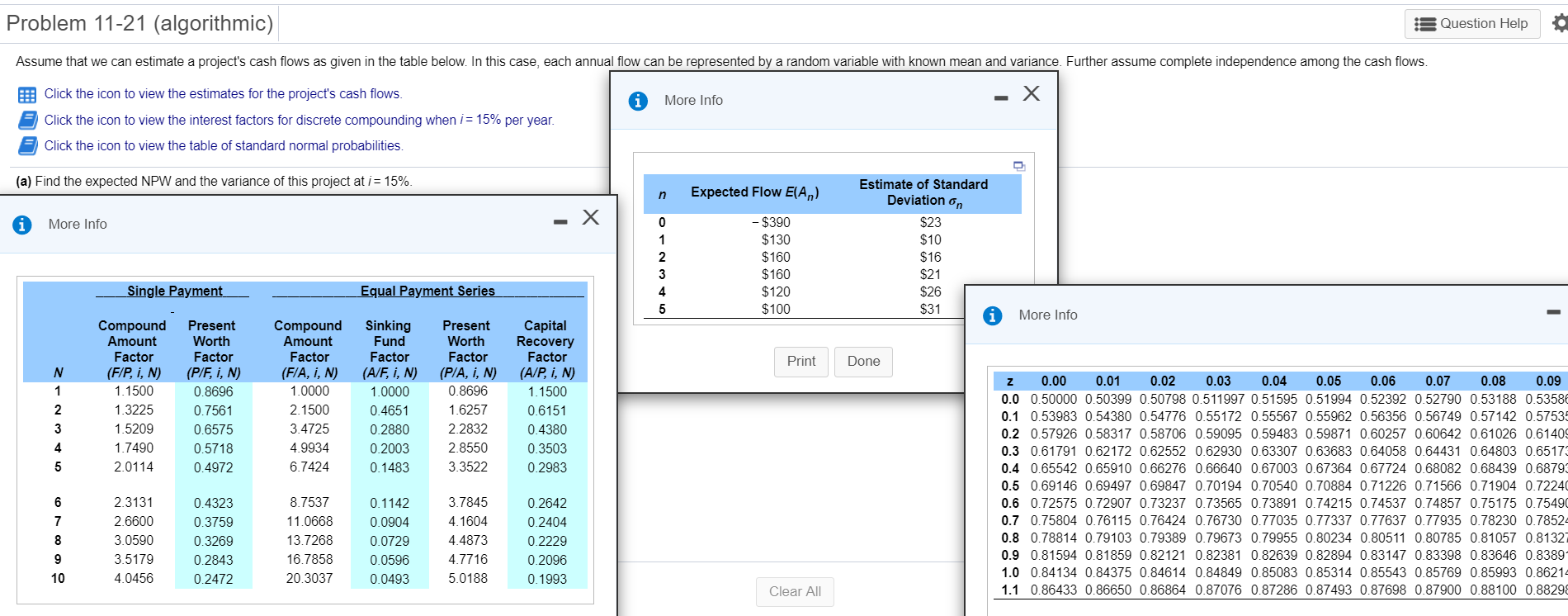Screen dimensions: 1568x616
Task: Click the Single Payment header
Action: click(174, 291)
